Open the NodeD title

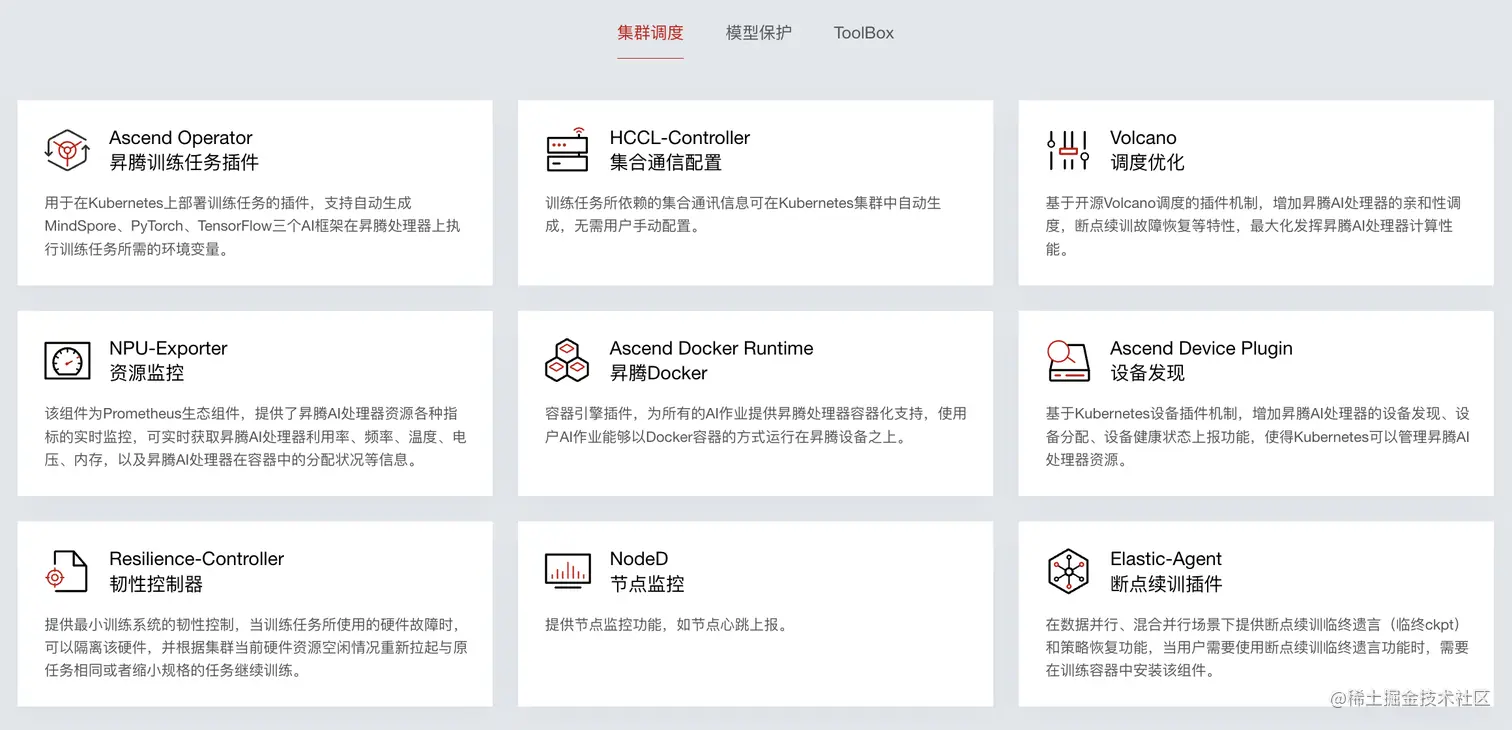coord(639,559)
